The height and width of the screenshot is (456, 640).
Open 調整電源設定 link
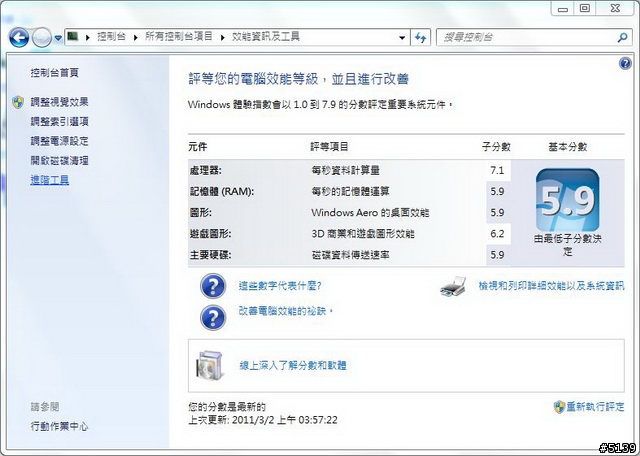tap(59, 141)
